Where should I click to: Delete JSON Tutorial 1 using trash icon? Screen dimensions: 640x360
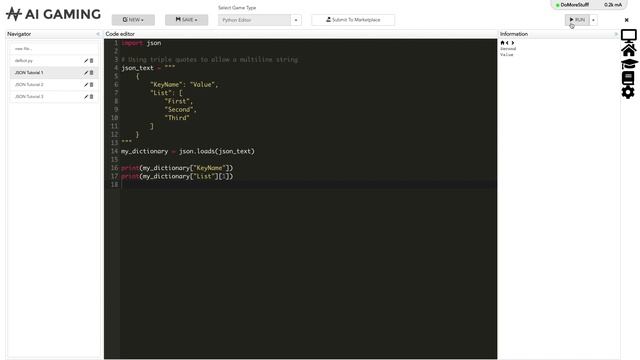[91, 72]
